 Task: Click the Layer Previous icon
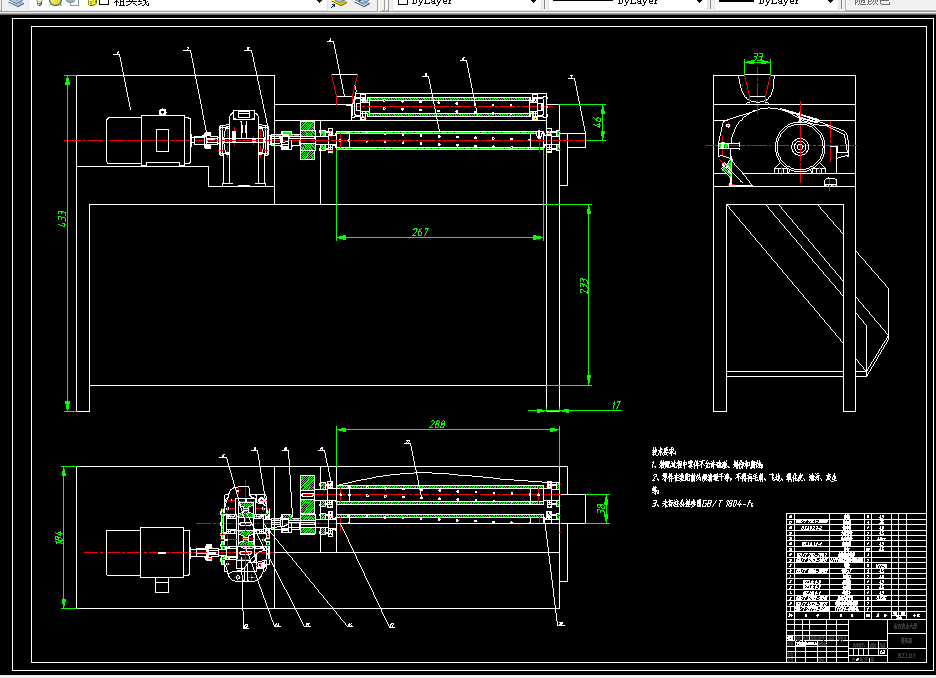coord(362,2)
